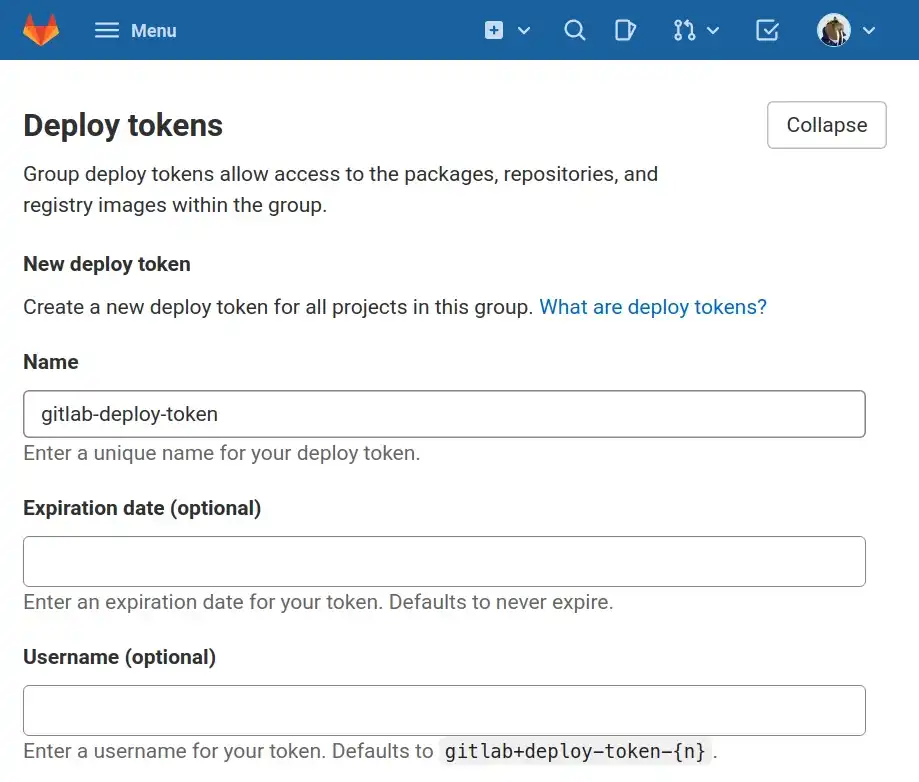Open the profile dropdown chevron
The height and width of the screenshot is (782, 919).
(x=868, y=30)
